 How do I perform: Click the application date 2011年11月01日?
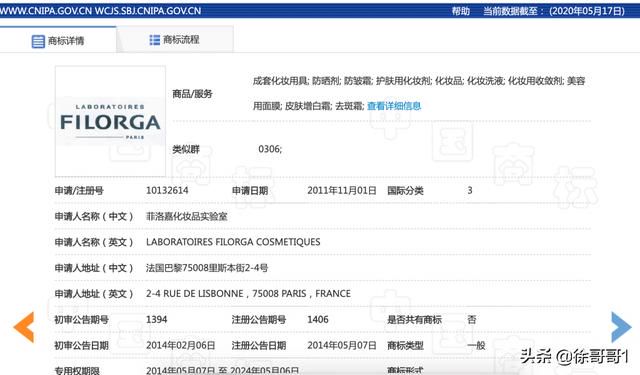point(342,191)
